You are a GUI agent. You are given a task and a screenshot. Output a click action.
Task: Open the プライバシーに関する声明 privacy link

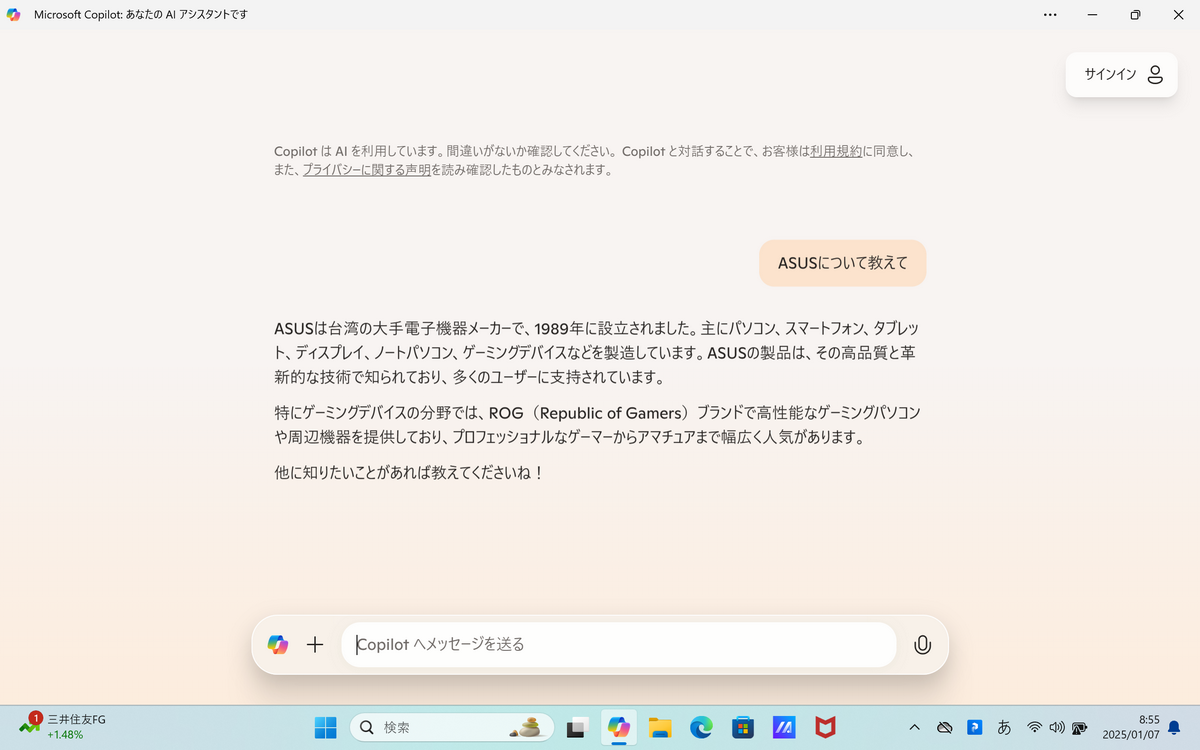[x=366, y=170]
